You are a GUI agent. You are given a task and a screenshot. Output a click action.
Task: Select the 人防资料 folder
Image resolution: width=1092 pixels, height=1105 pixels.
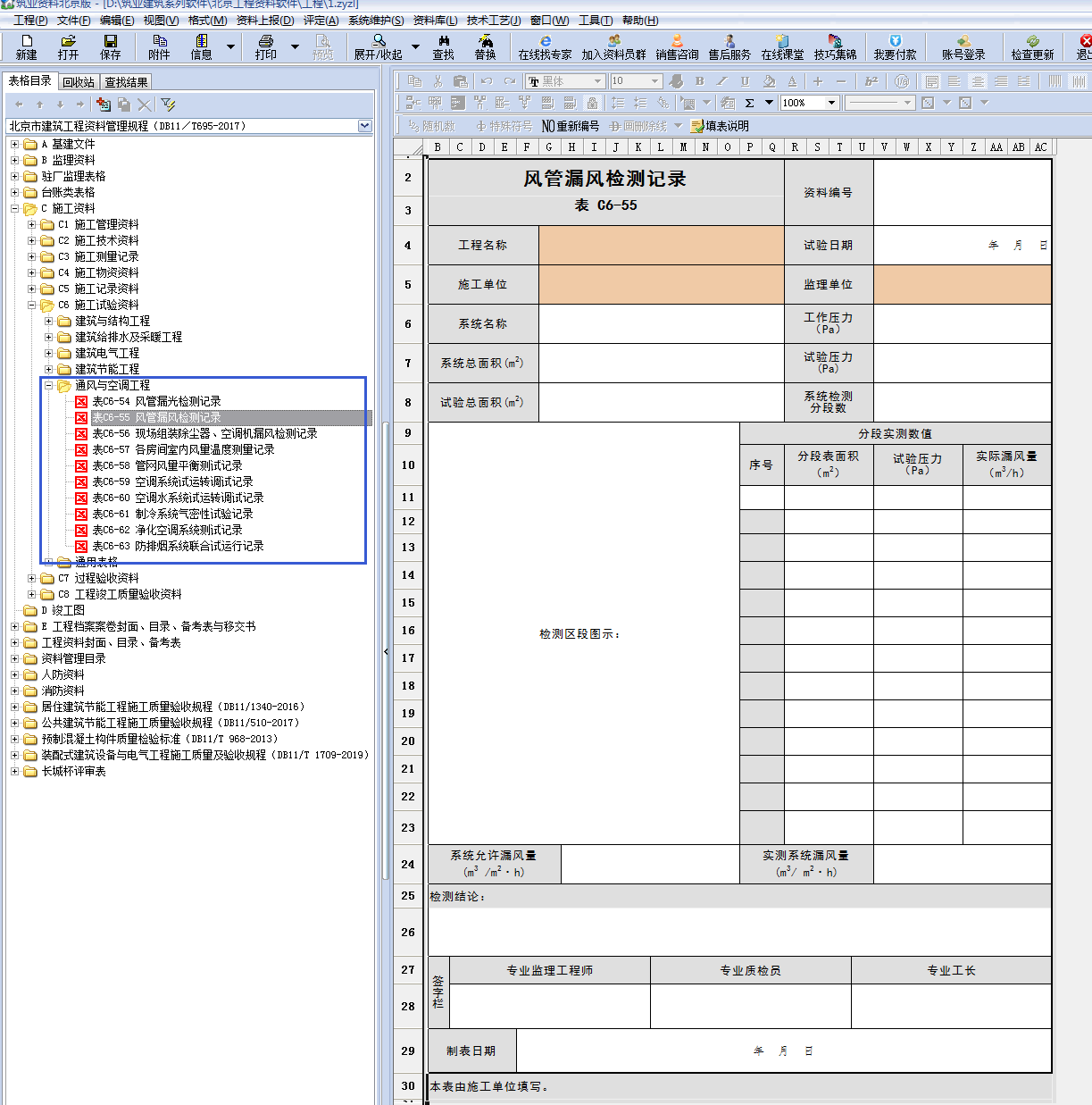tap(63, 675)
